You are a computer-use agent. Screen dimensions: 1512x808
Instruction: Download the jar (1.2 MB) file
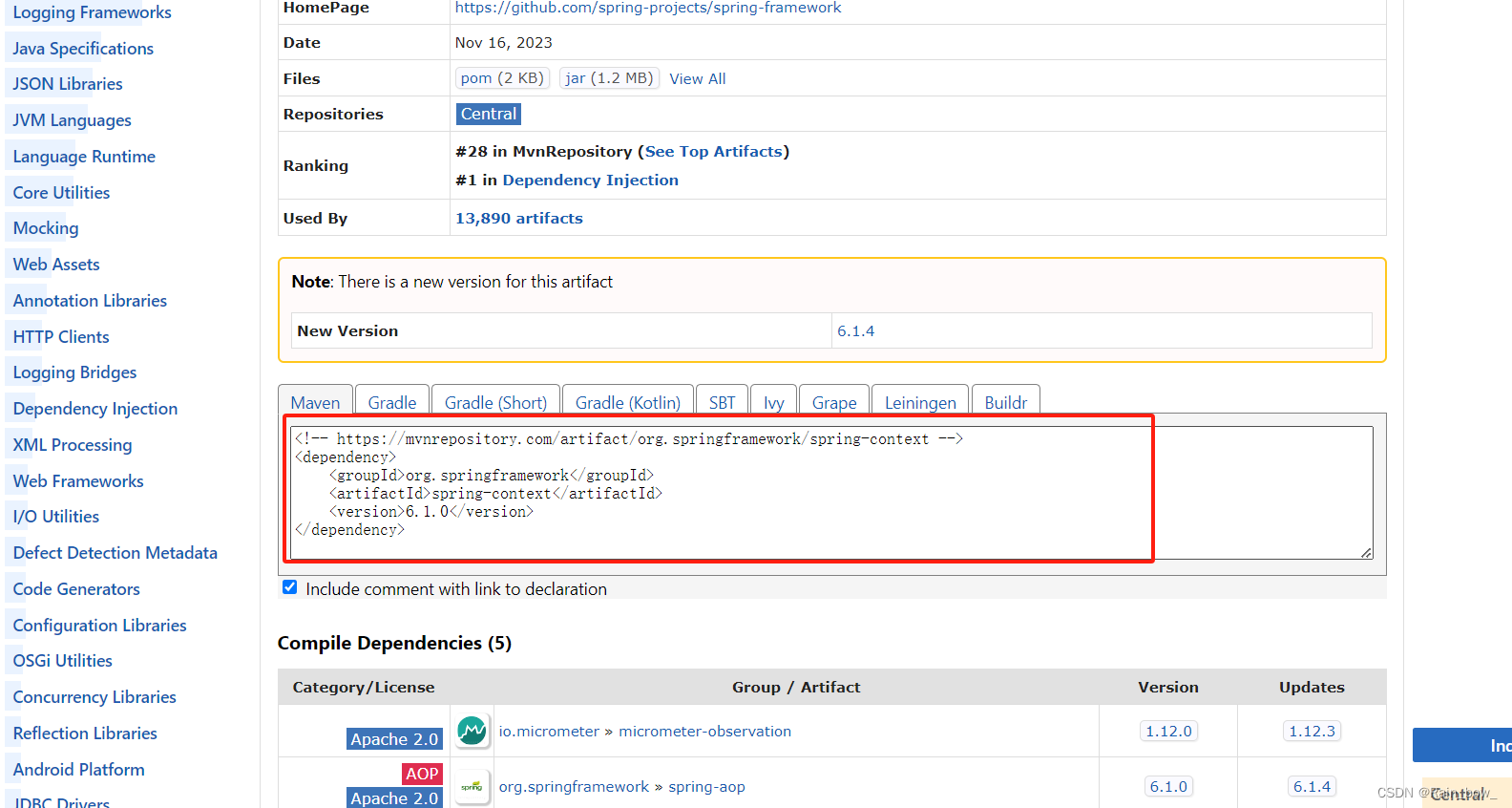[609, 78]
